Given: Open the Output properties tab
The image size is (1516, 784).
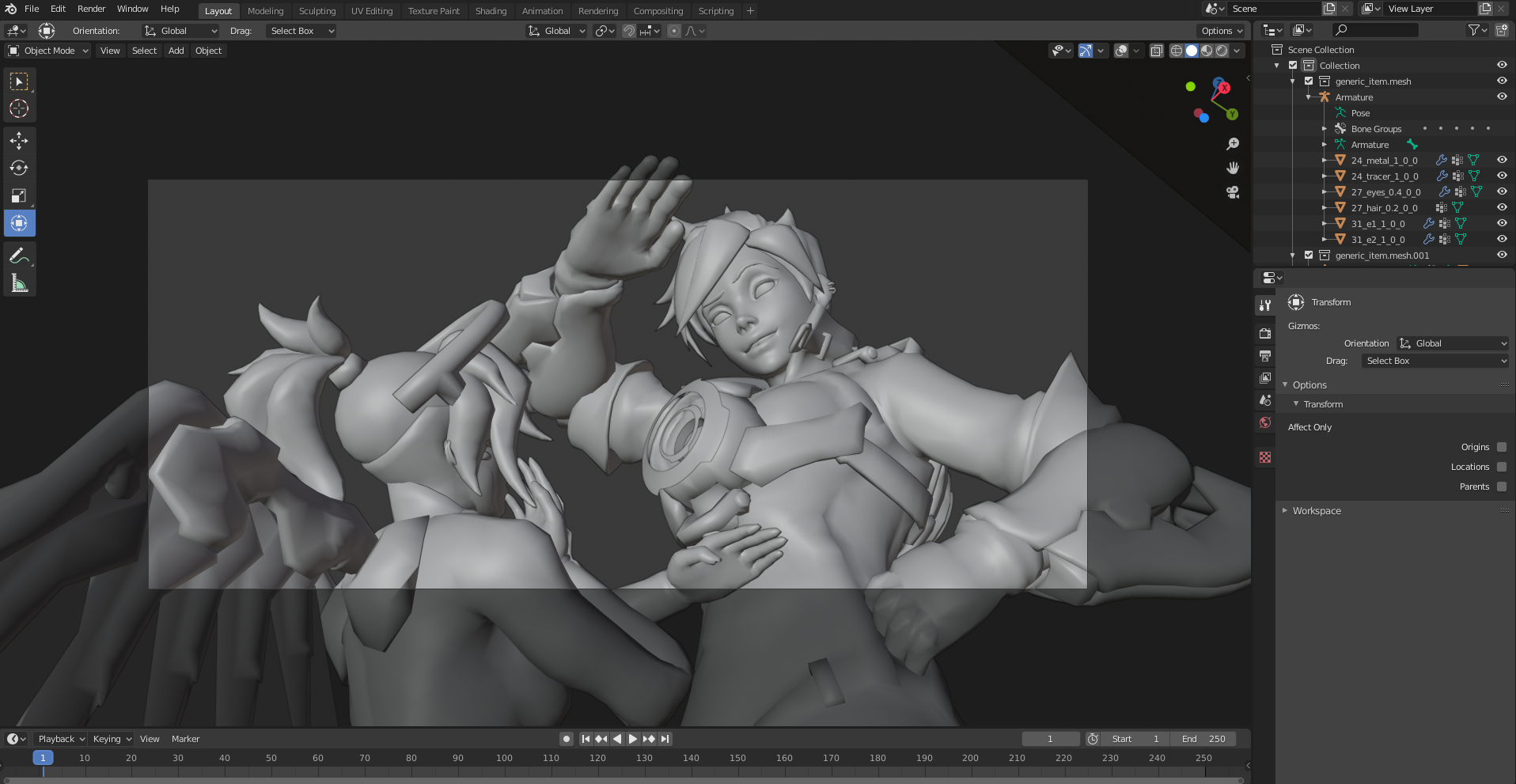Looking at the screenshot, I should [x=1265, y=356].
